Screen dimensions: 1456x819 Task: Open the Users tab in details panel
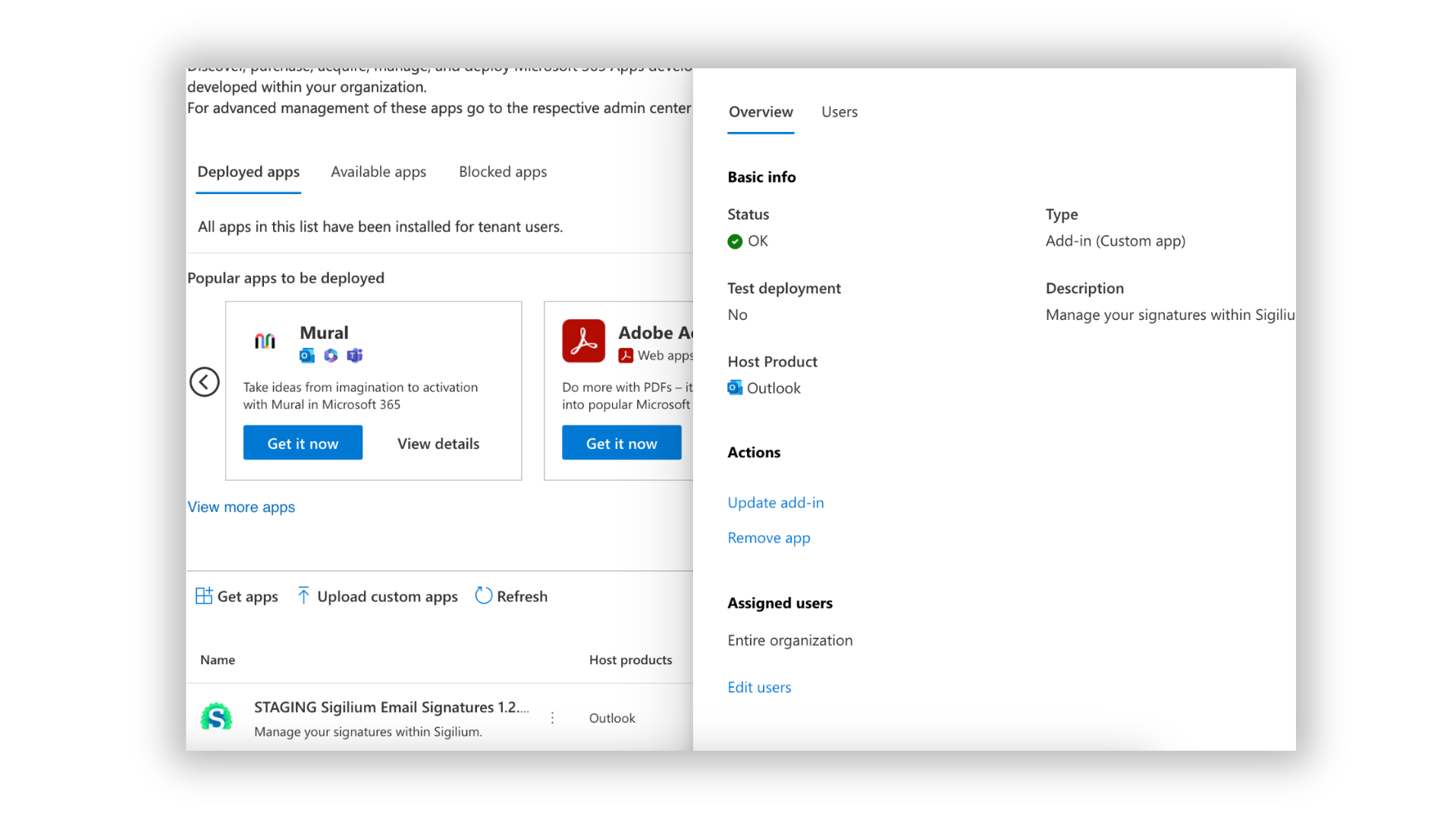[839, 112]
